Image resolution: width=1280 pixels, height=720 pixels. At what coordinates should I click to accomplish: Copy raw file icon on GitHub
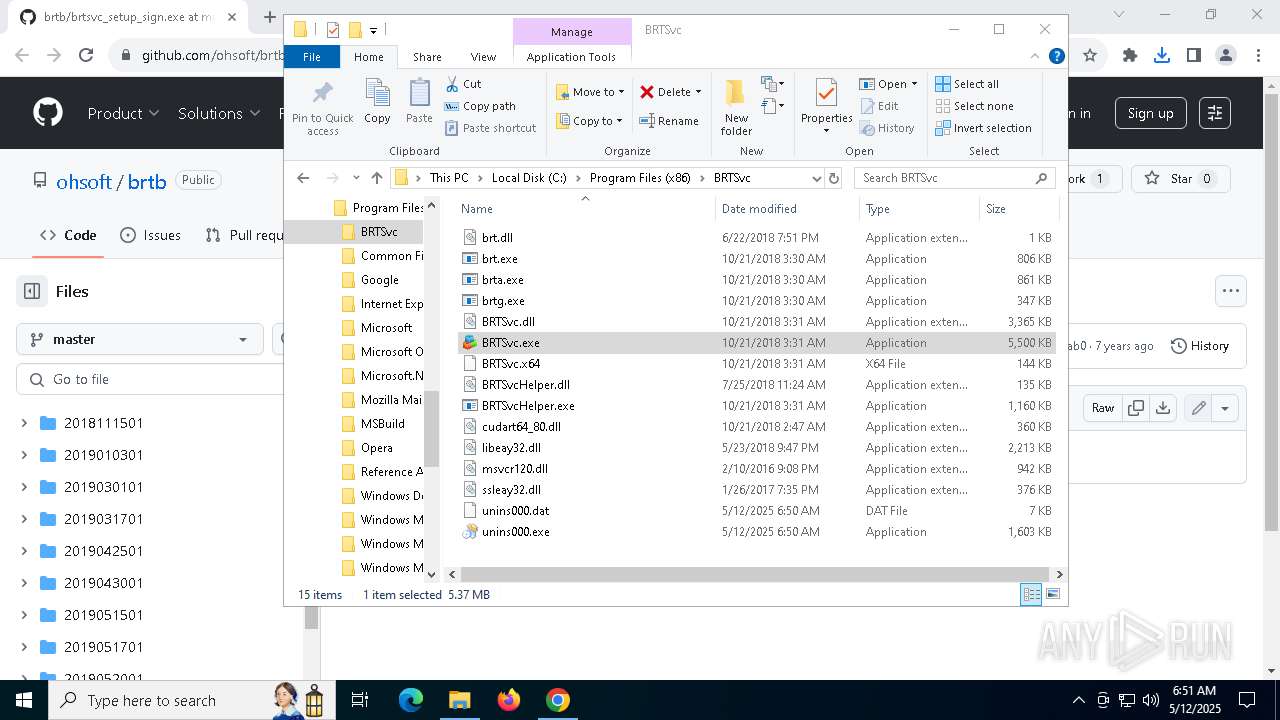click(x=1135, y=408)
